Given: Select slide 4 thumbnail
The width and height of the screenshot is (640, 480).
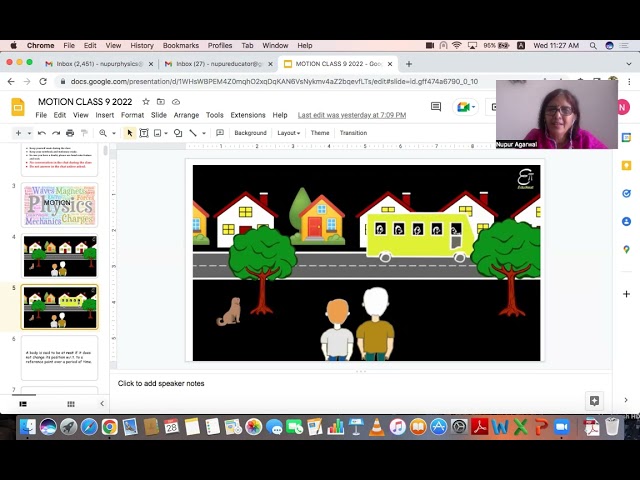Looking at the screenshot, I should 60,256.
